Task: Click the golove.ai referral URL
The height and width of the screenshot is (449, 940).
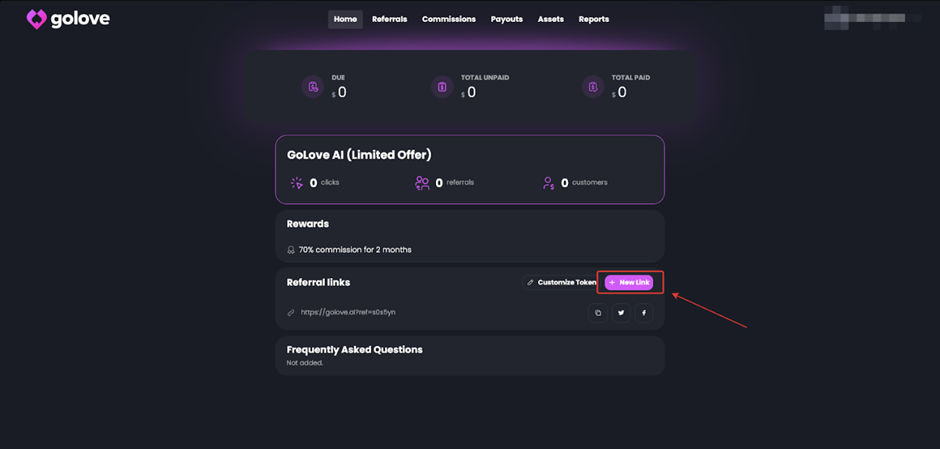Action: 348,312
